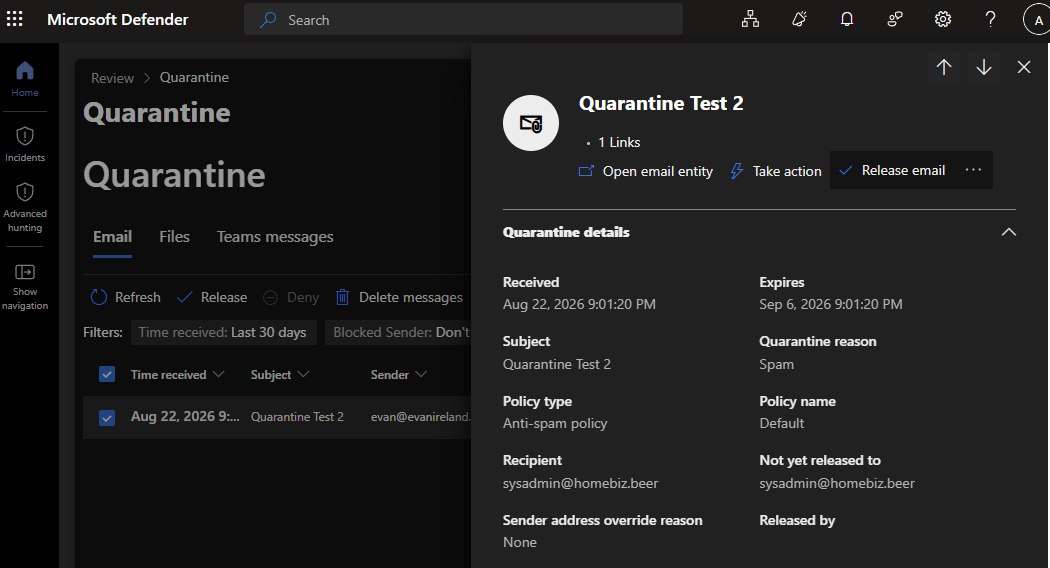The image size is (1050, 568).
Task: Click Open email entity
Action: point(646,171)
